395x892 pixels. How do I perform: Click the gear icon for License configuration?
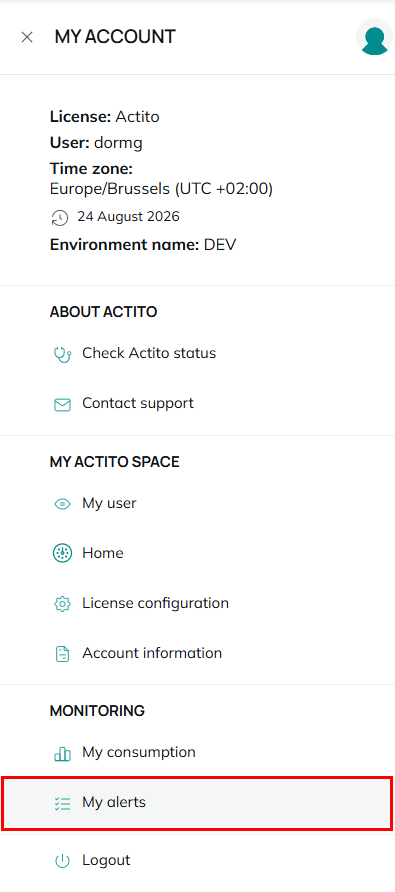pyautogui.click(x=62, y=604)
